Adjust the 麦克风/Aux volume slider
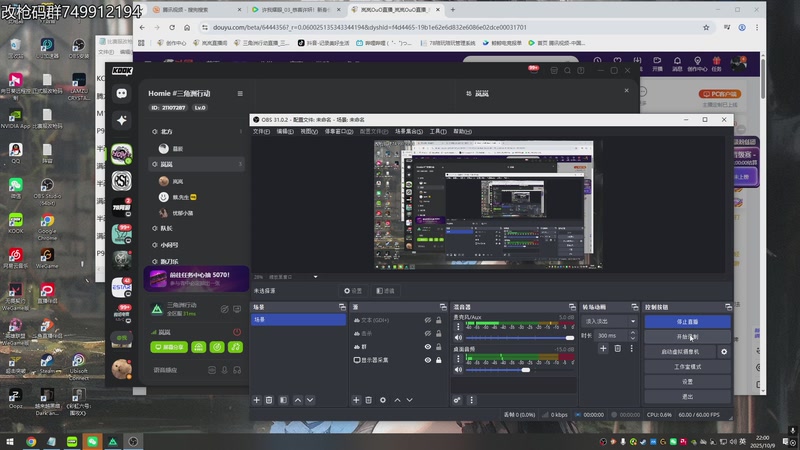The image size is (800, 450). click(519, 338)
